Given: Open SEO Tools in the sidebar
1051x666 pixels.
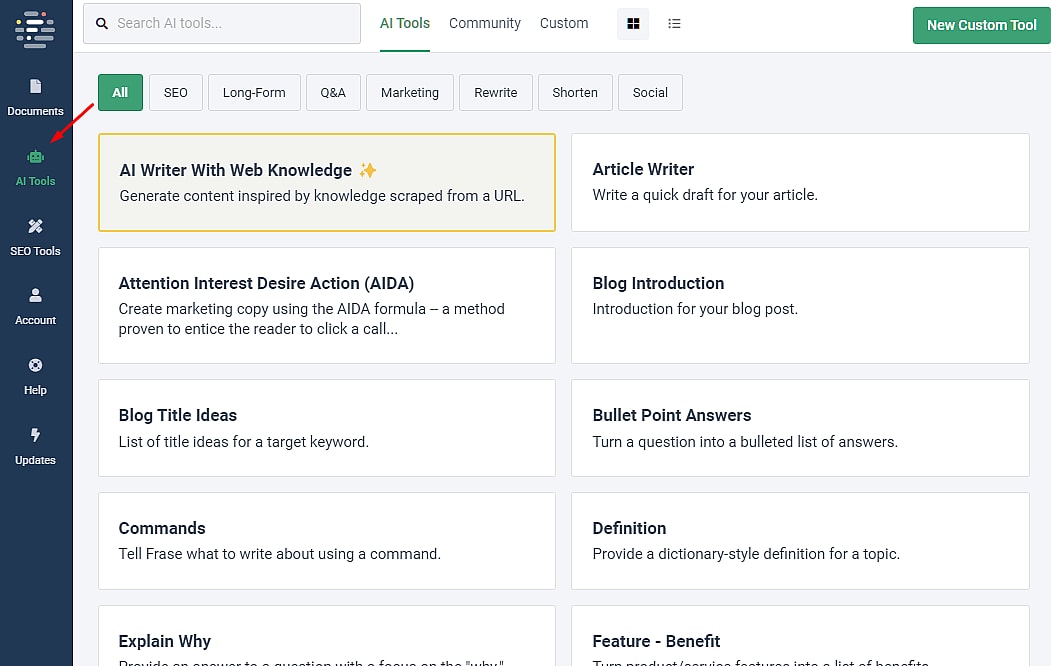Looking at the screenshot, I should pos(36,238).
